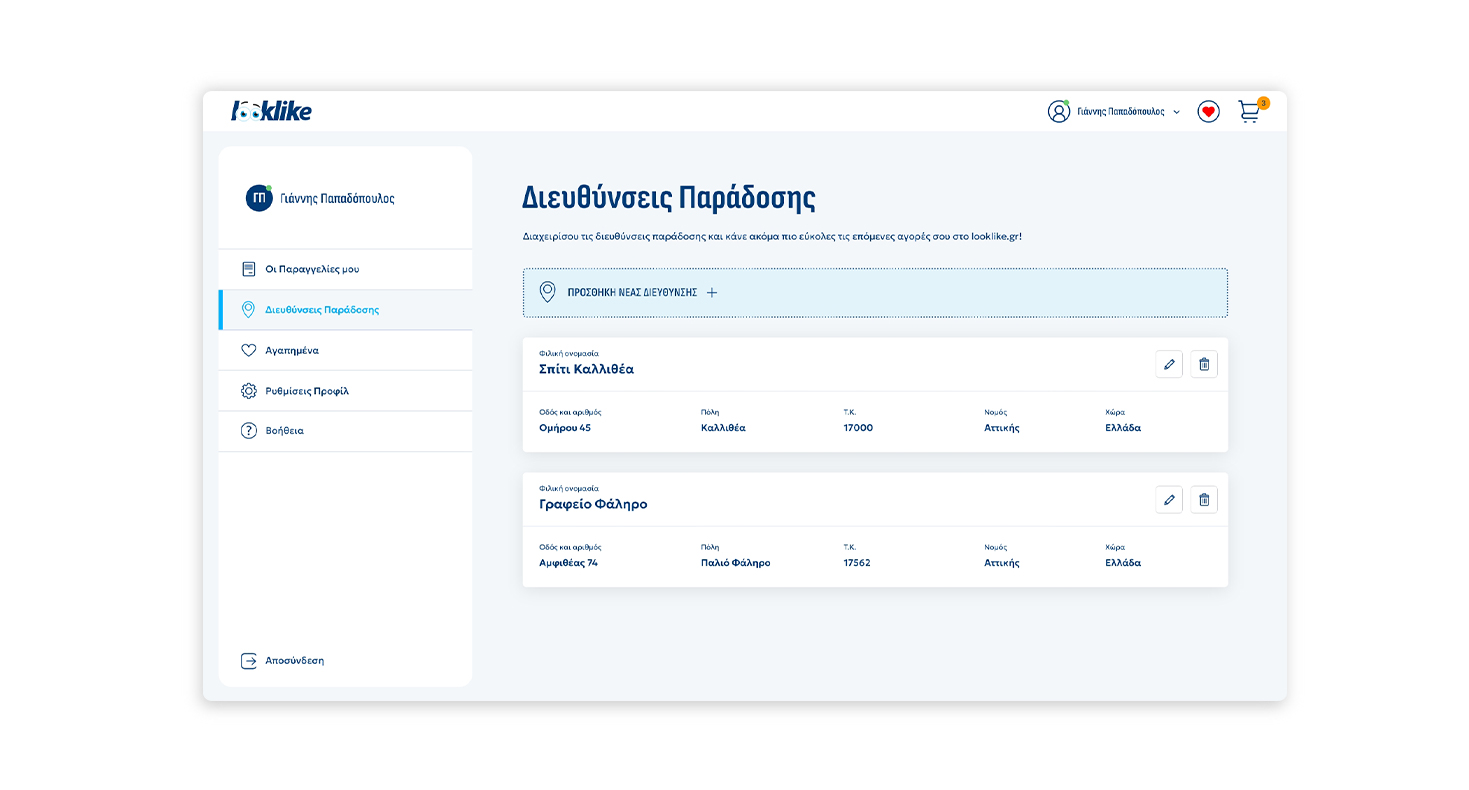Open the shopping cart with 3 items

(1248, 112)
